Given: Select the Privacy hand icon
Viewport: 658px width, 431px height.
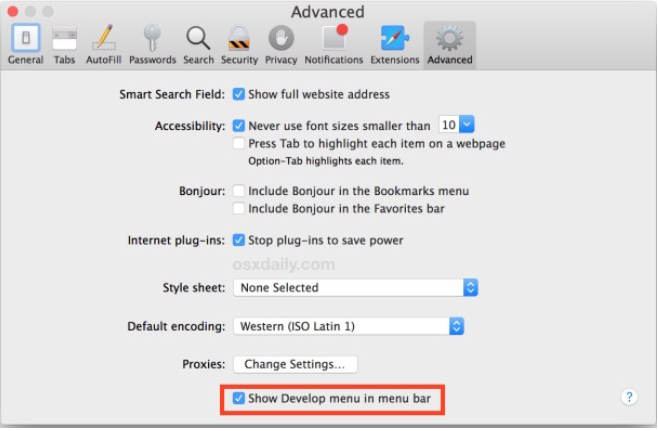Looking at the screenshot, I should click(x=281, y=45).
